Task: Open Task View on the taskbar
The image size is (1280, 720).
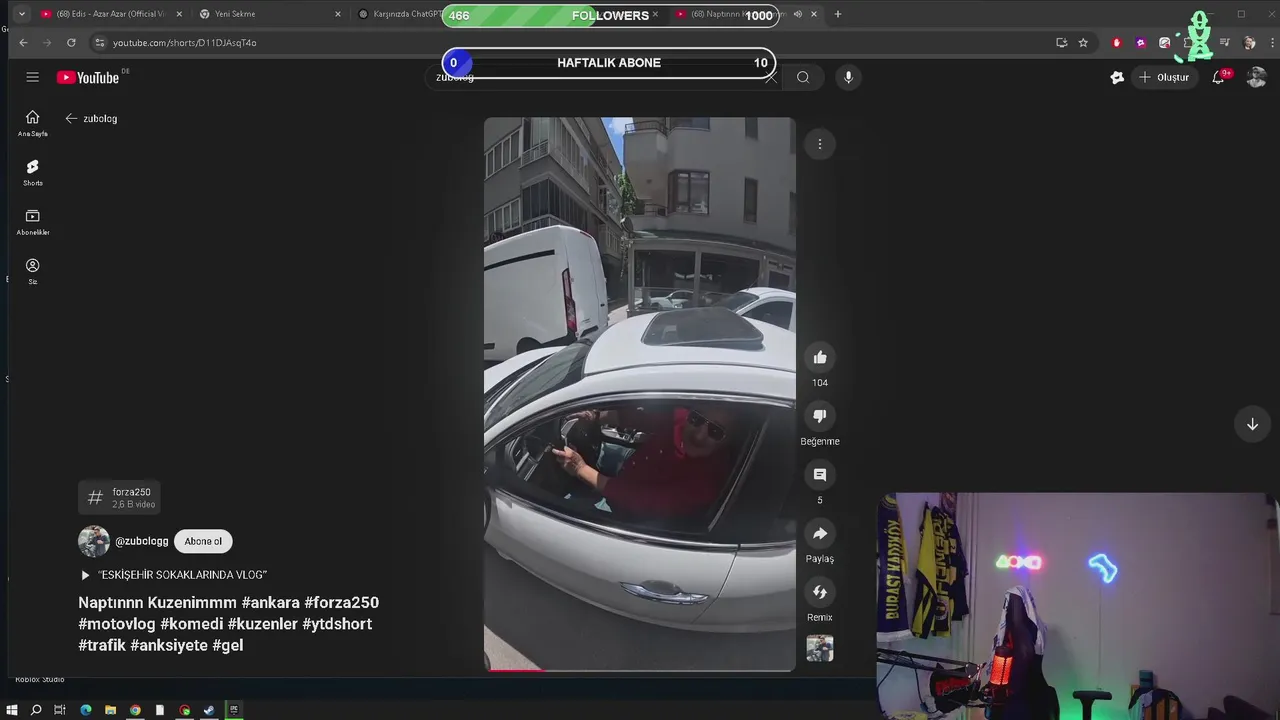Action: point(60,710)
